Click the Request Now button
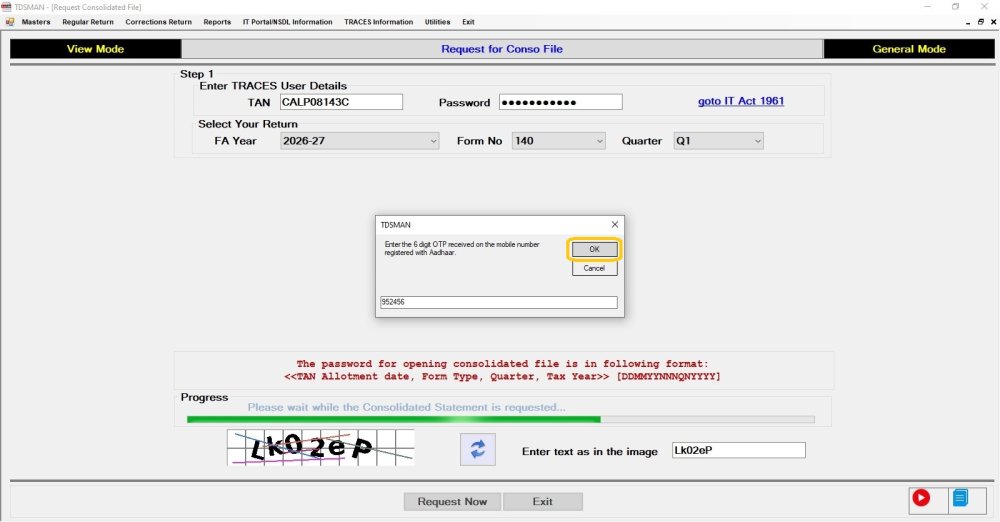 click(452, 502)
